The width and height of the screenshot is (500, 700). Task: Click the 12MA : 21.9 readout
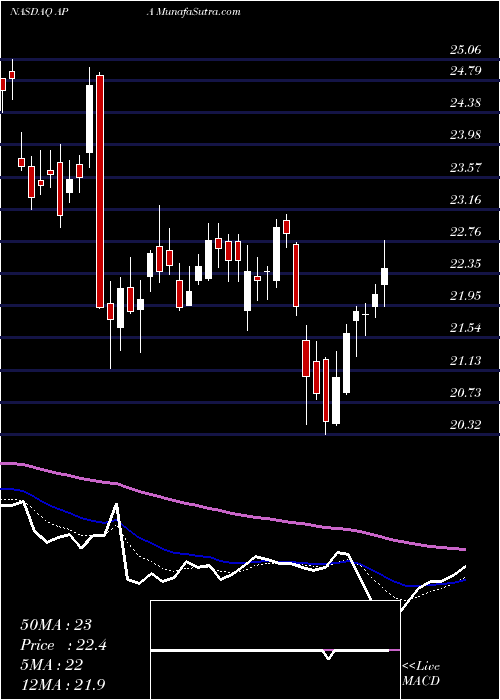63,684
